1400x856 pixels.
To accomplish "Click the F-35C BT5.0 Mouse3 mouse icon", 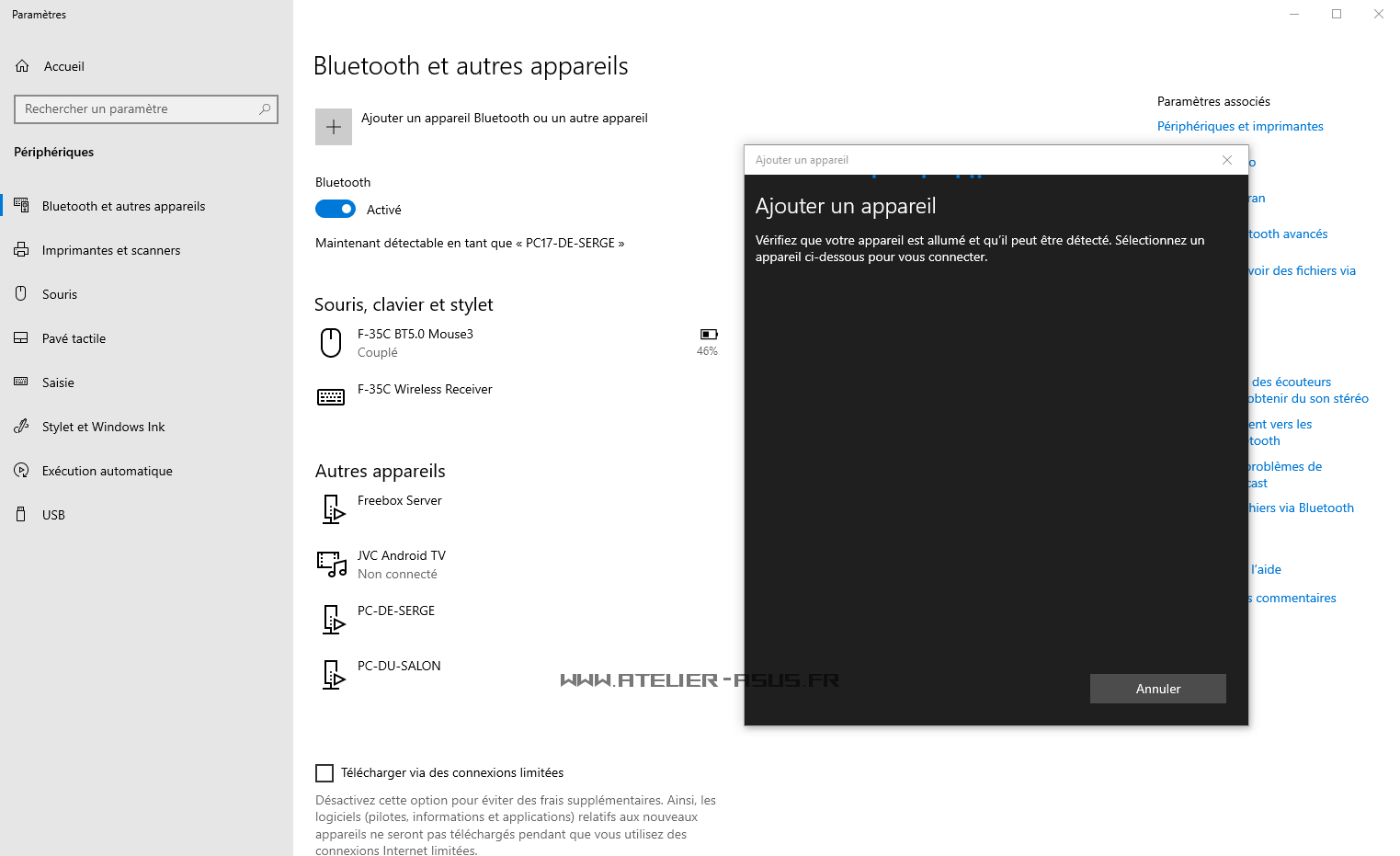I will (x=331, y=343).
